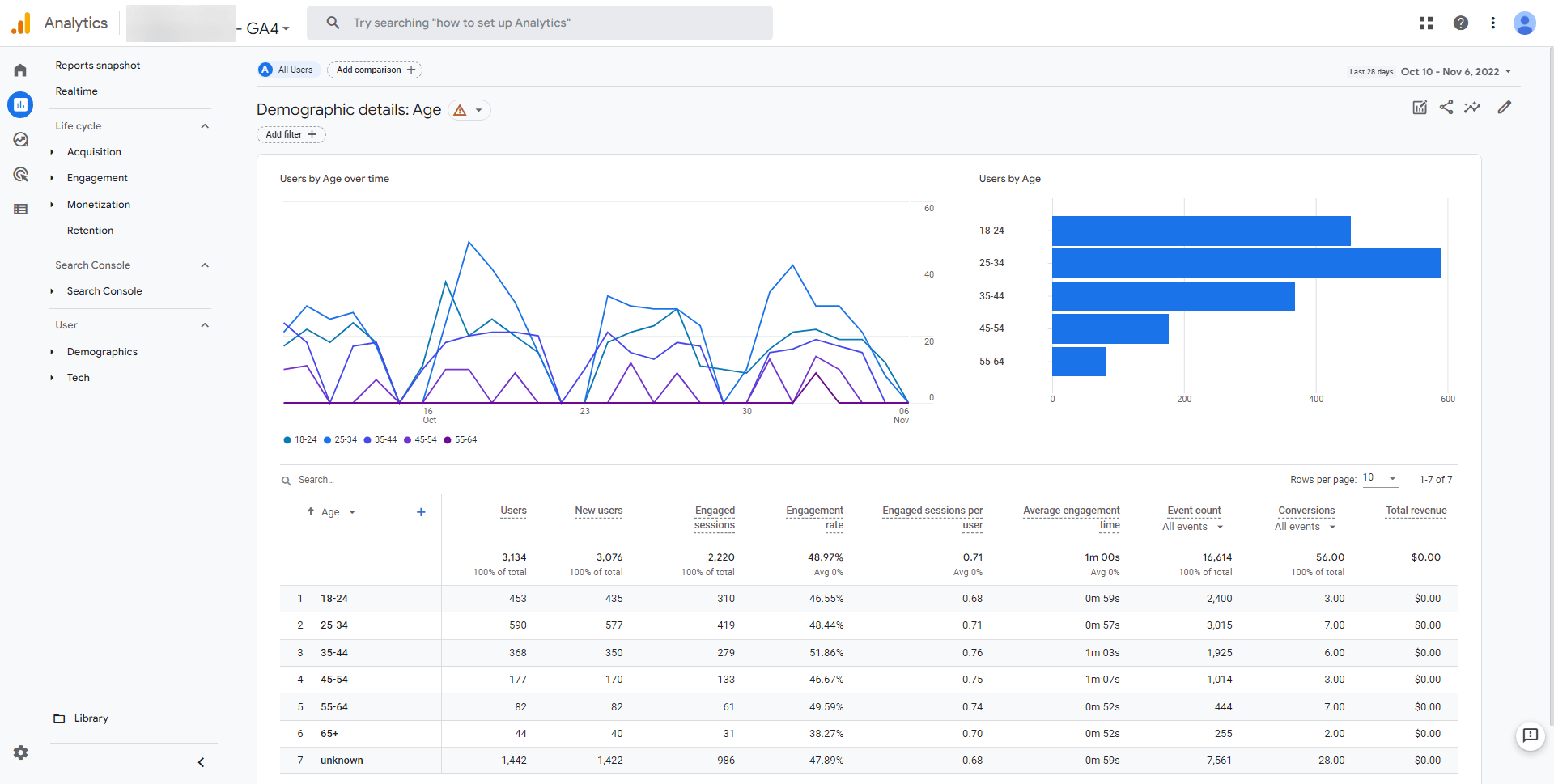Open Advertising from the left rail icon
1554x784 pixels.
click(x=20, y=174)
